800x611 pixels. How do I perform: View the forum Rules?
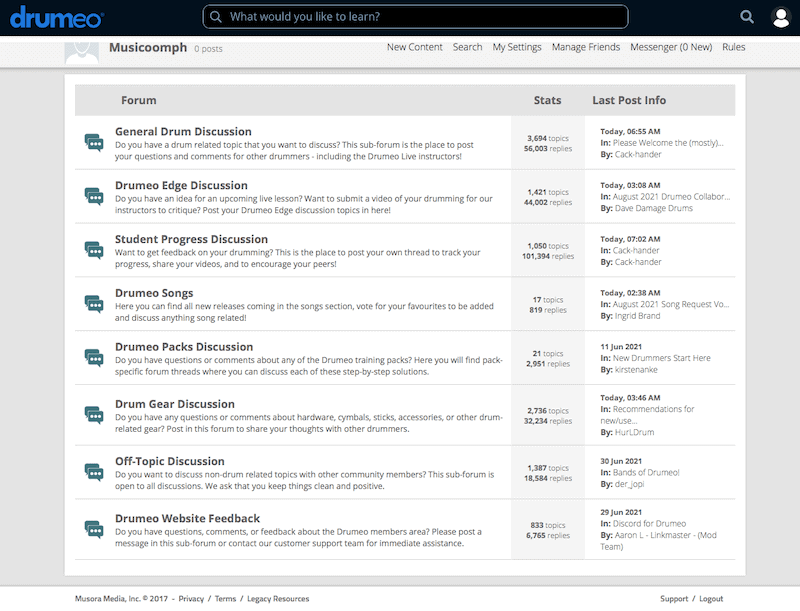734,47
